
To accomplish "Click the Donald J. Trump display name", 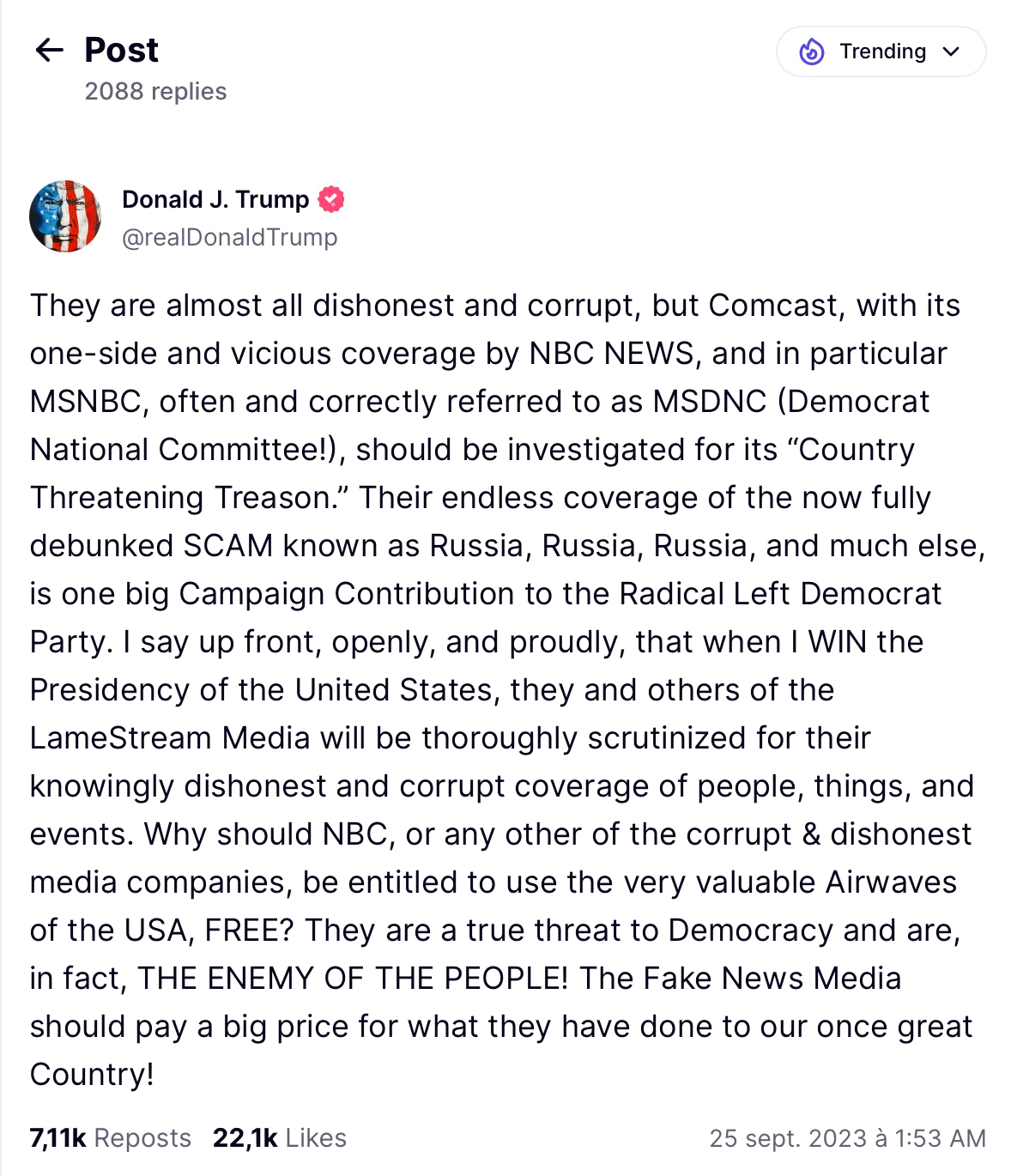I will click(x=215, y=199).
